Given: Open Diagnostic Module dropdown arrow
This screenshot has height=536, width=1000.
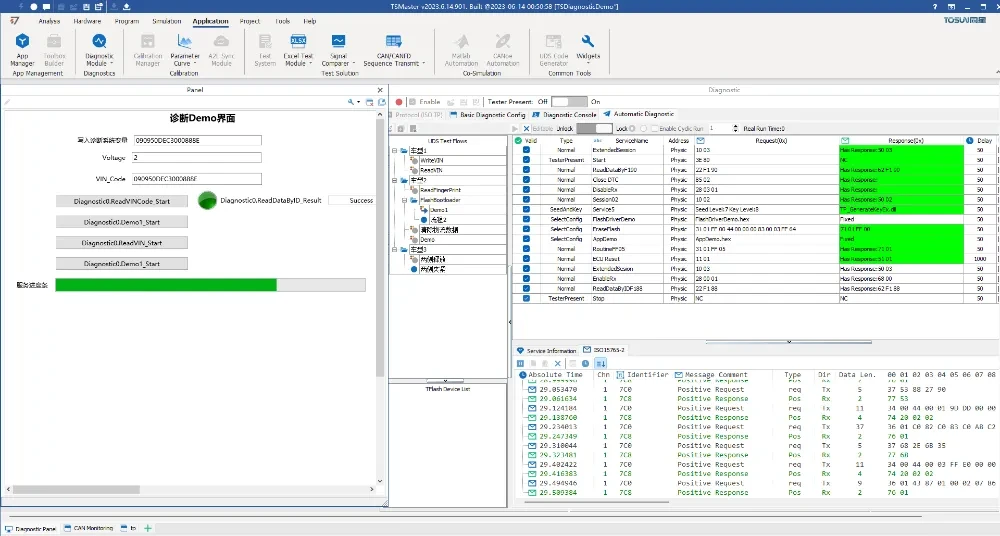Looking at the screenshot, I should click(111, 64).
